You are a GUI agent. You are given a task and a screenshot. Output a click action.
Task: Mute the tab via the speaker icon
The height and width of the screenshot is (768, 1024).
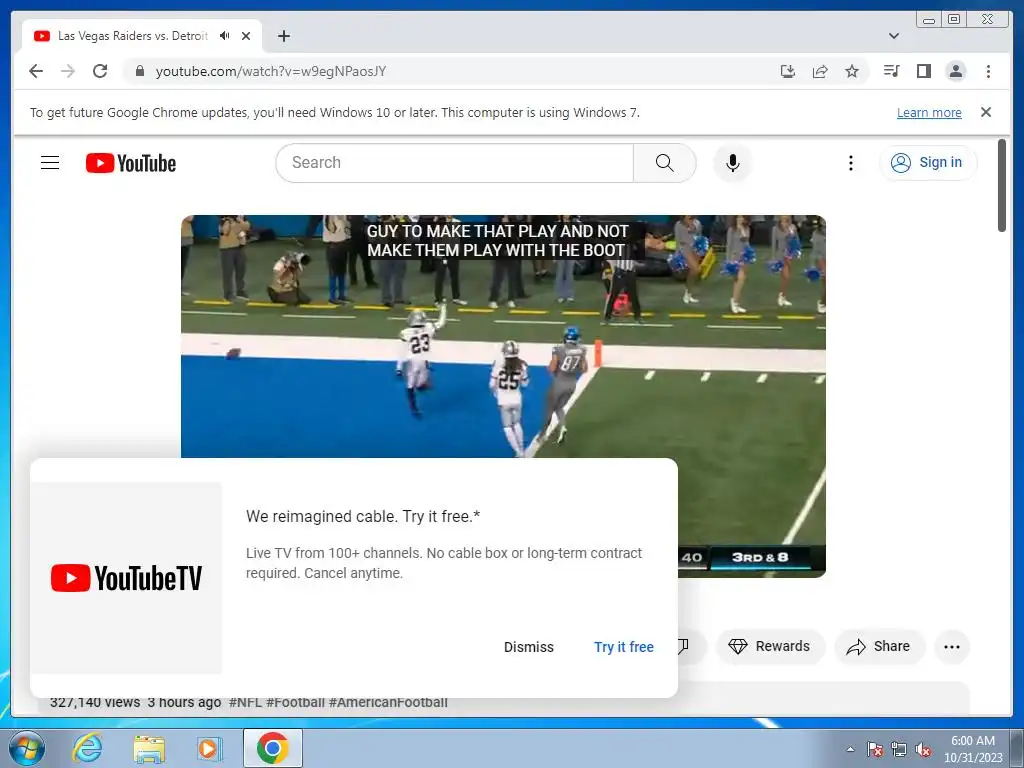click(x=225, y=36)
